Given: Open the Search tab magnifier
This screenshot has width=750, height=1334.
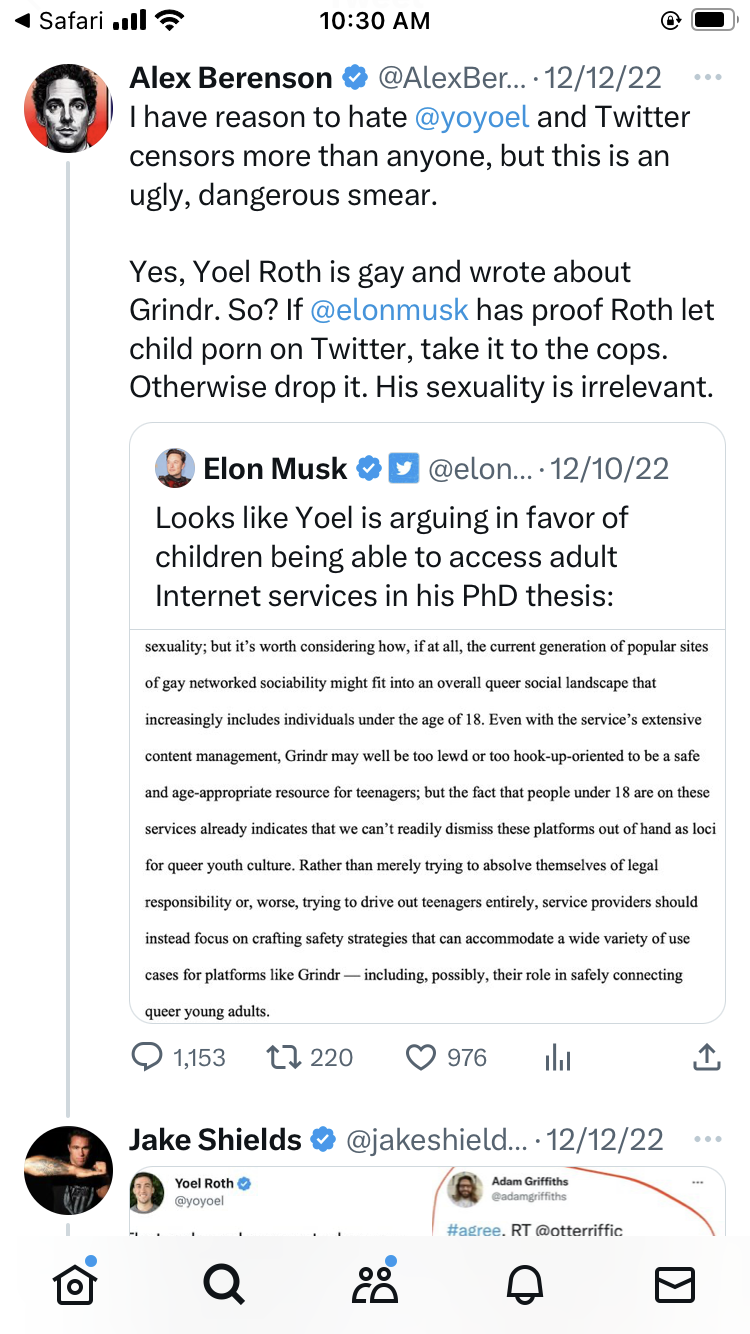Looking at the screenshot, I should [223, 1285].
